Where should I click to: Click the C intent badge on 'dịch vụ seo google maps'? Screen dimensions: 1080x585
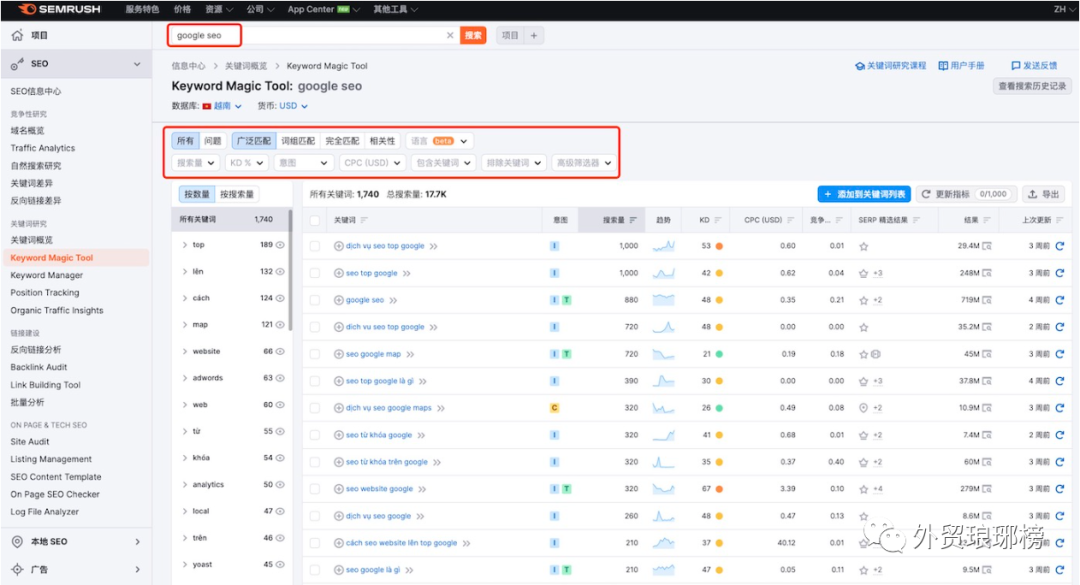pos(554,408)
